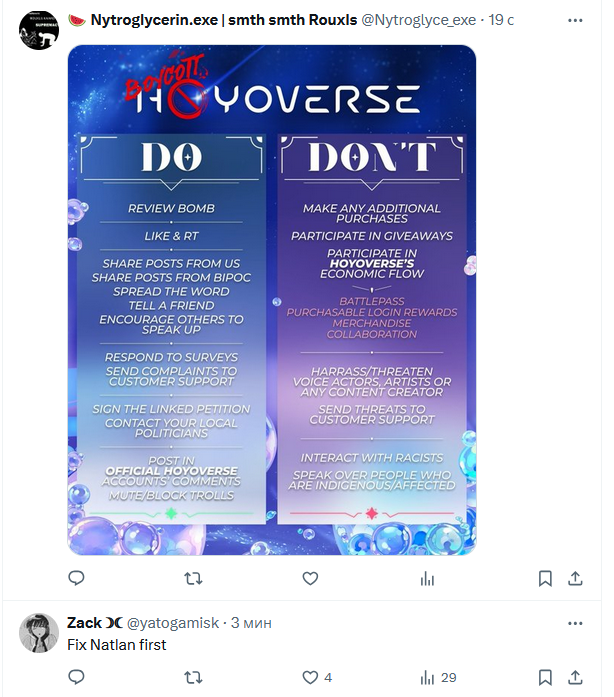Open more options for Nytroglycerin.exe post
Screen dimensions: 614x697
[x=575, y=20]
